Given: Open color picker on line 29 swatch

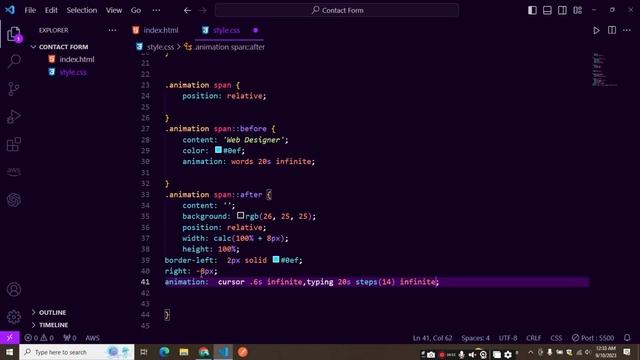Looking at the screenshot, I should [218, 150].
